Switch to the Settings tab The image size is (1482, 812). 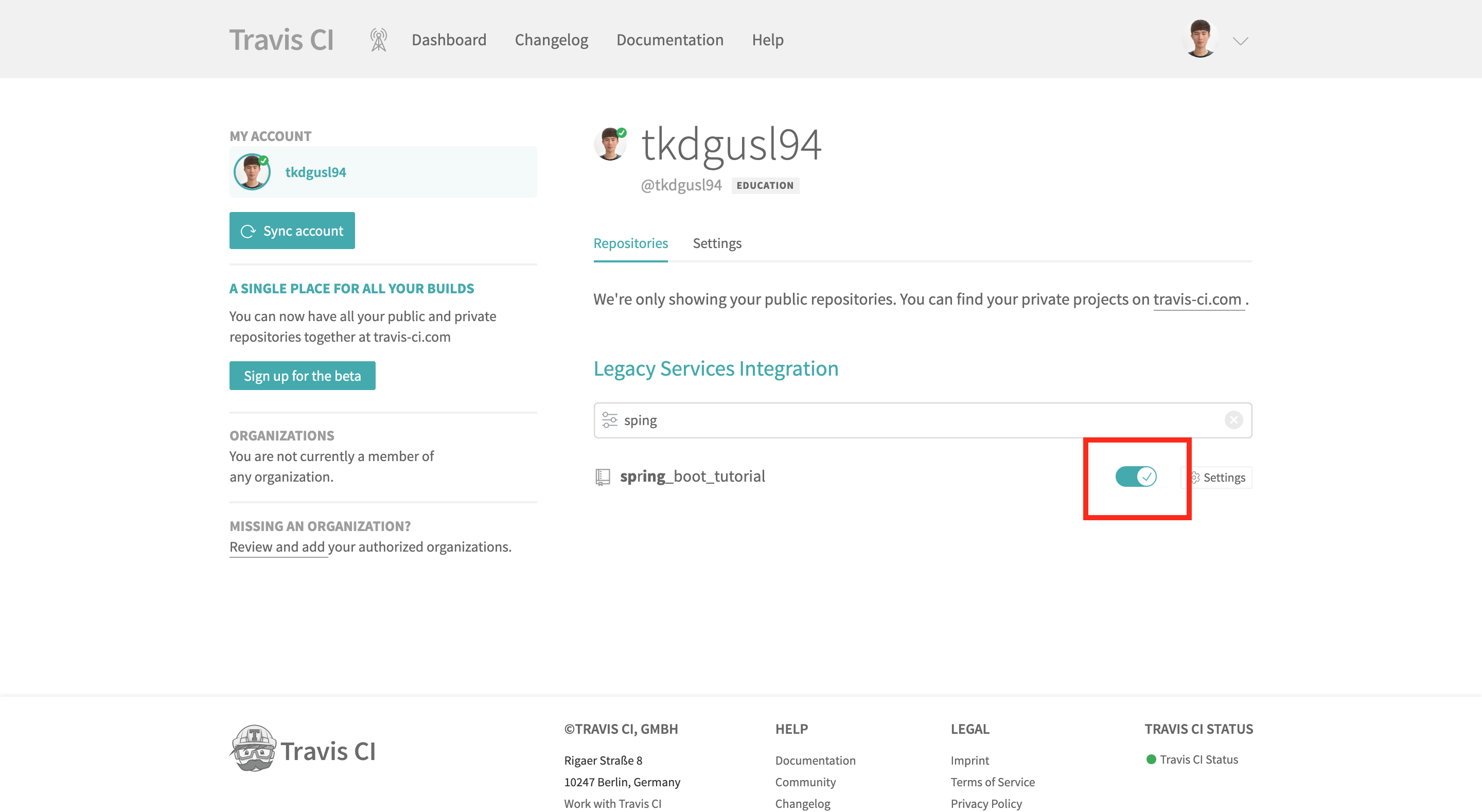pyautogui.click(x=717, y=243)
